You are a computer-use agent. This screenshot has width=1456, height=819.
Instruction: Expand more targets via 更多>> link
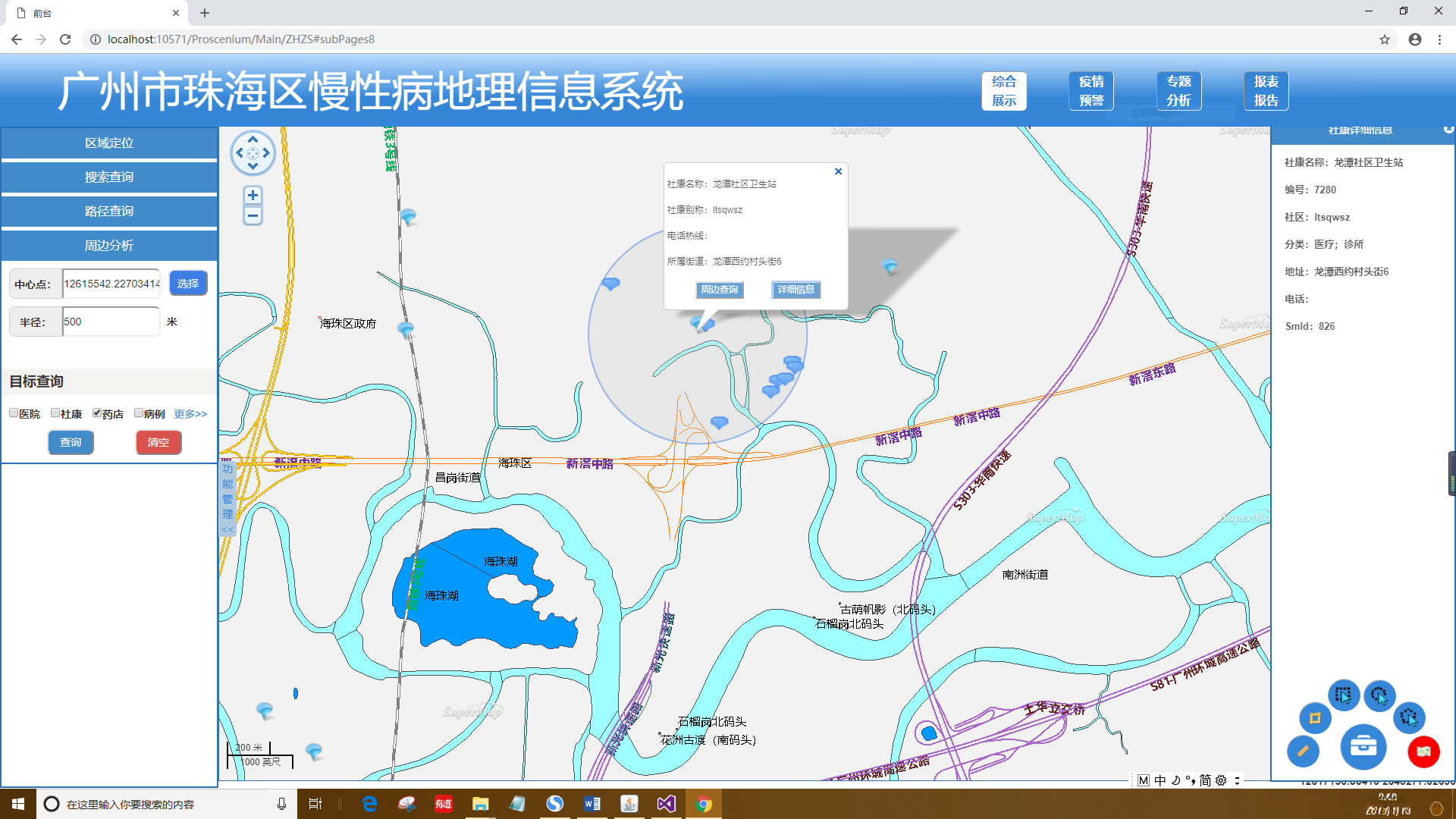click(x=190, y=414)
